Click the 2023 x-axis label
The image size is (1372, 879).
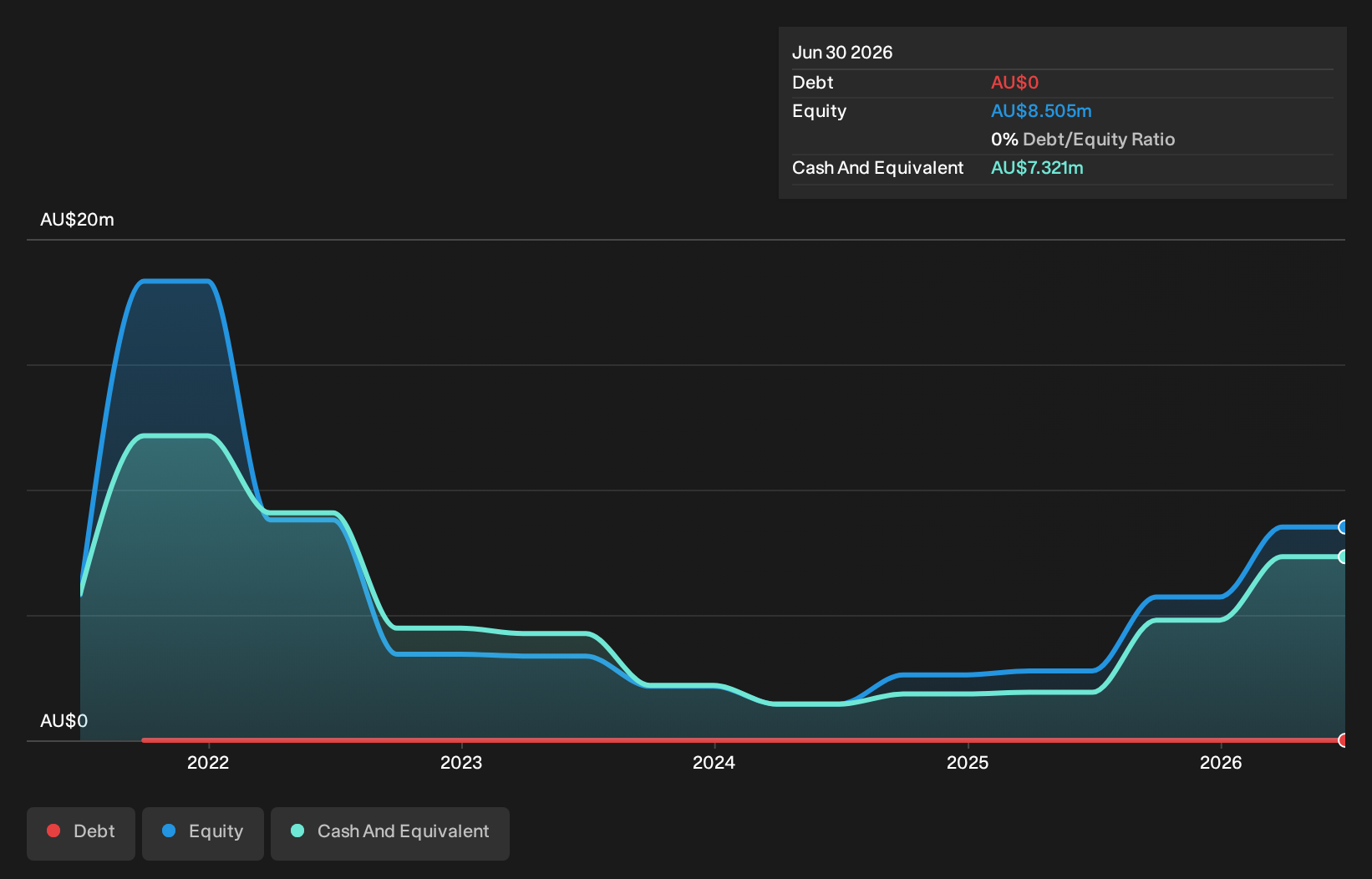461,763
